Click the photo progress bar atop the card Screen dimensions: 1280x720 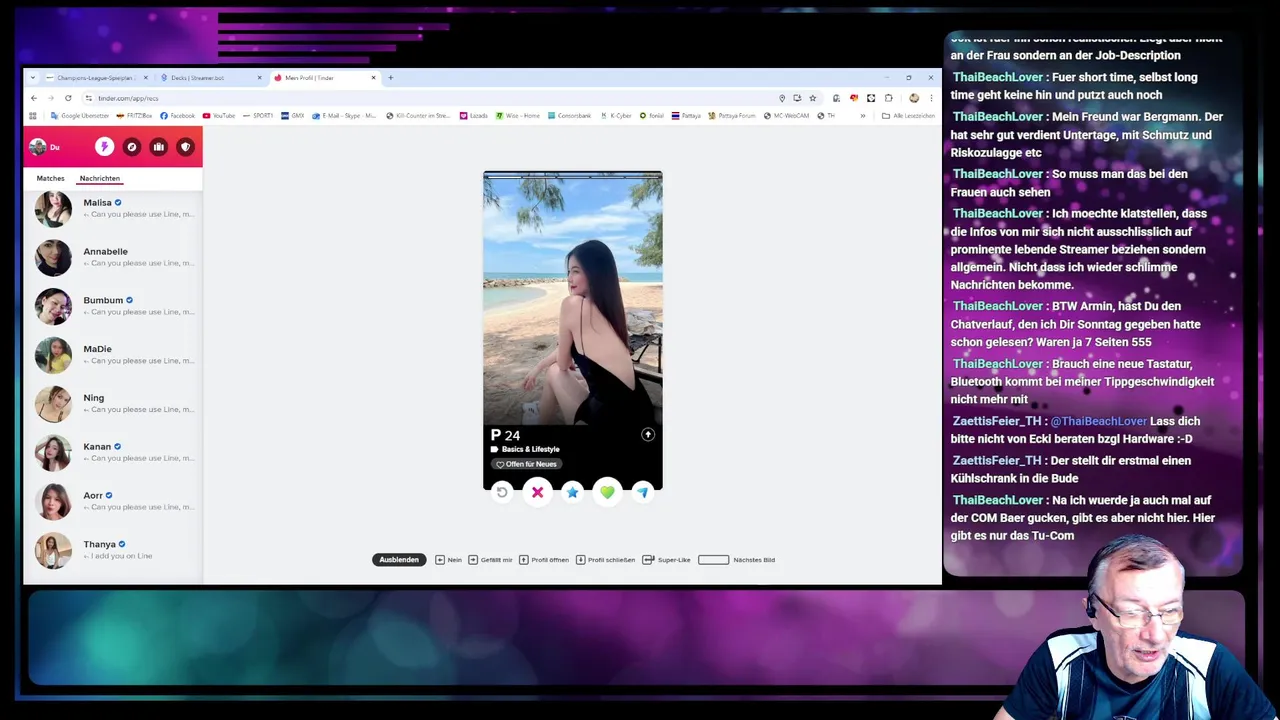pyautogui.click(x=572, y=176)
